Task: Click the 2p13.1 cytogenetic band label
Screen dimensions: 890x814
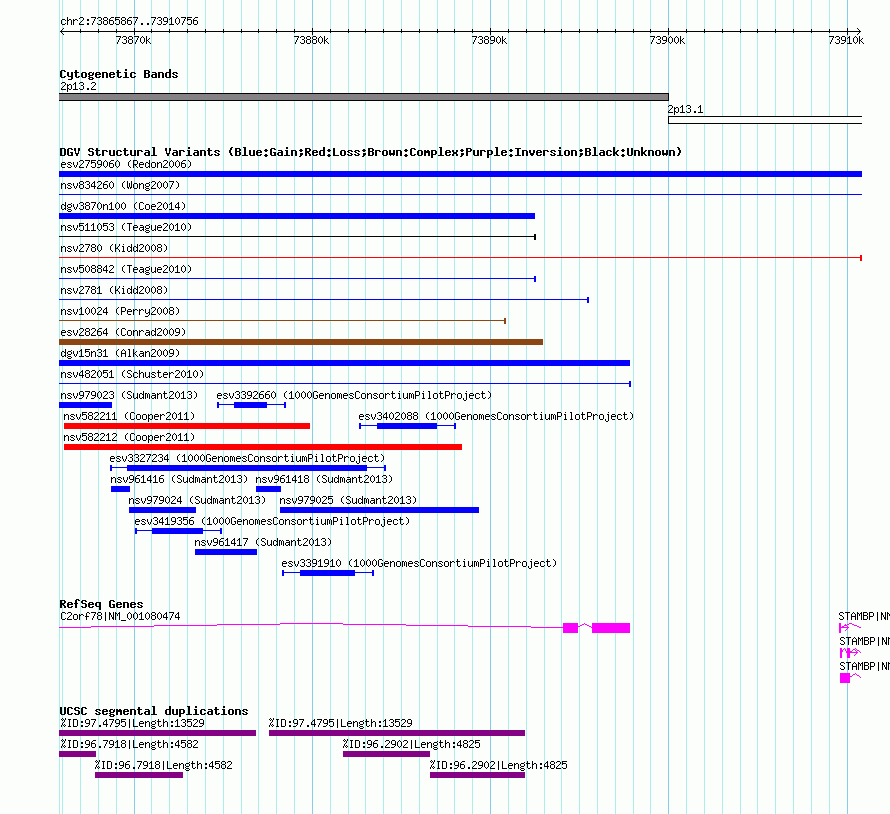Action: (685, 110)
